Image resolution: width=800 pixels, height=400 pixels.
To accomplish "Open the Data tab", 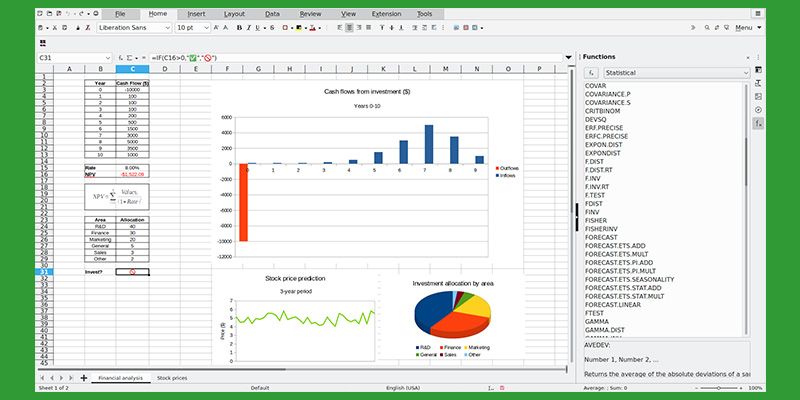I will [272, 14].
